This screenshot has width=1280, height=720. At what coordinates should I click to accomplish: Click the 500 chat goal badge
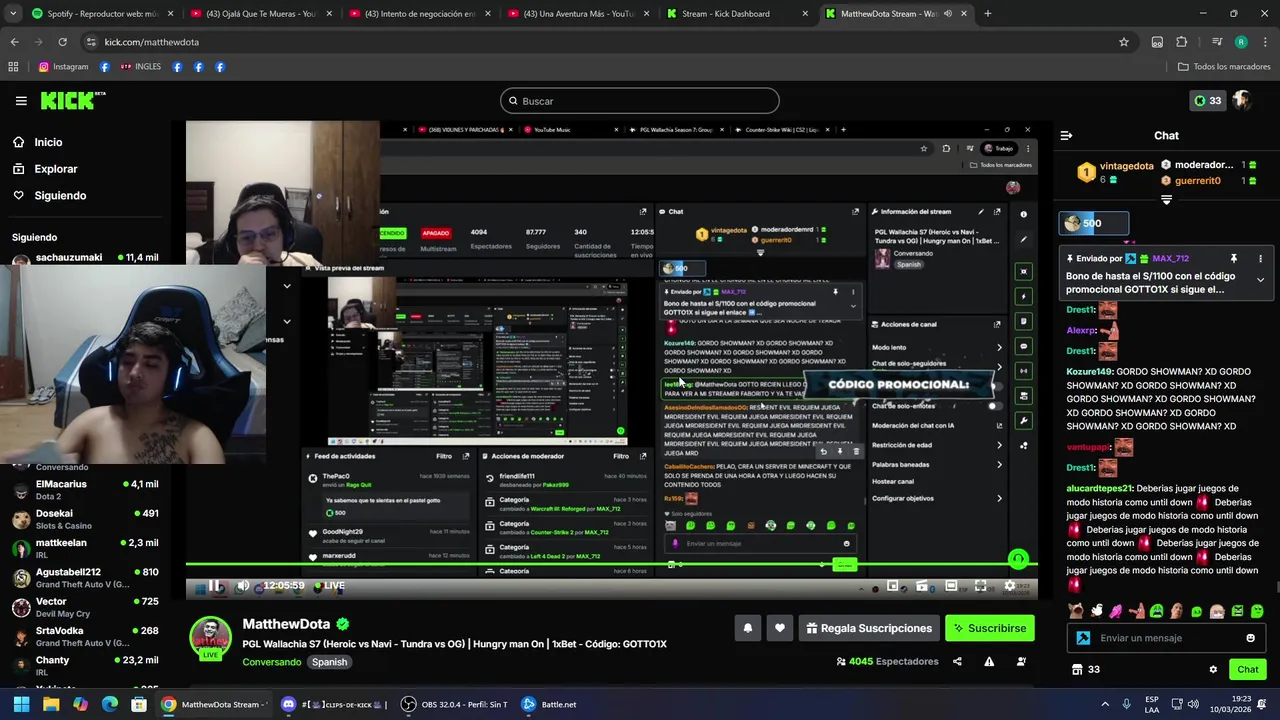[x=1095, y=224]
